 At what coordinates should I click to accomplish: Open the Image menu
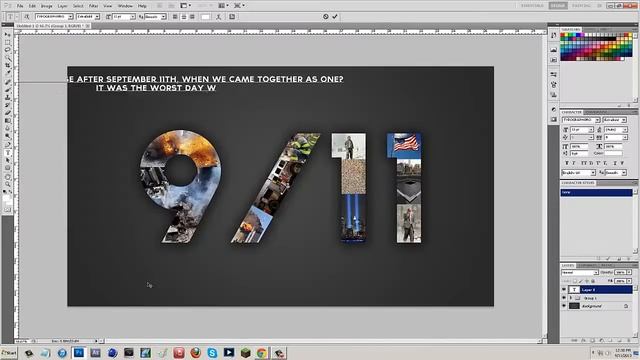coord(47,6)
